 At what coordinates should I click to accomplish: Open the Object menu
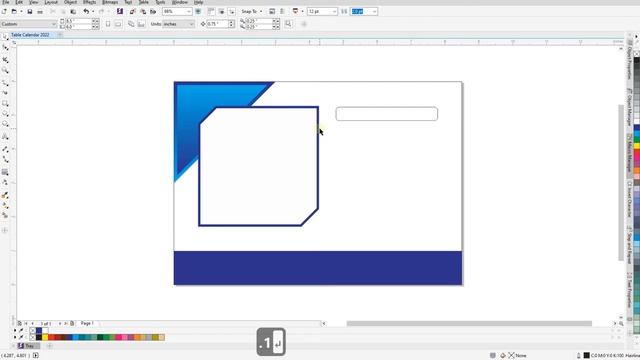coord(70,2)
